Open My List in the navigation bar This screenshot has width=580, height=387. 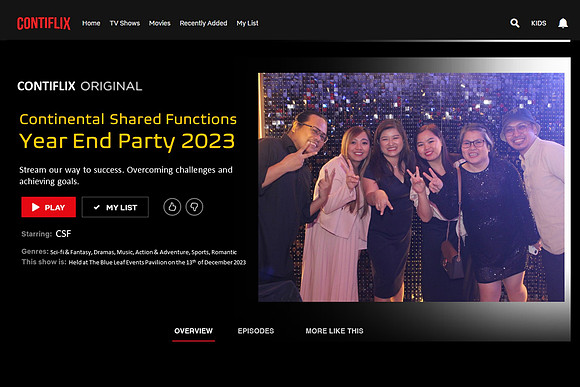point(247,23)
